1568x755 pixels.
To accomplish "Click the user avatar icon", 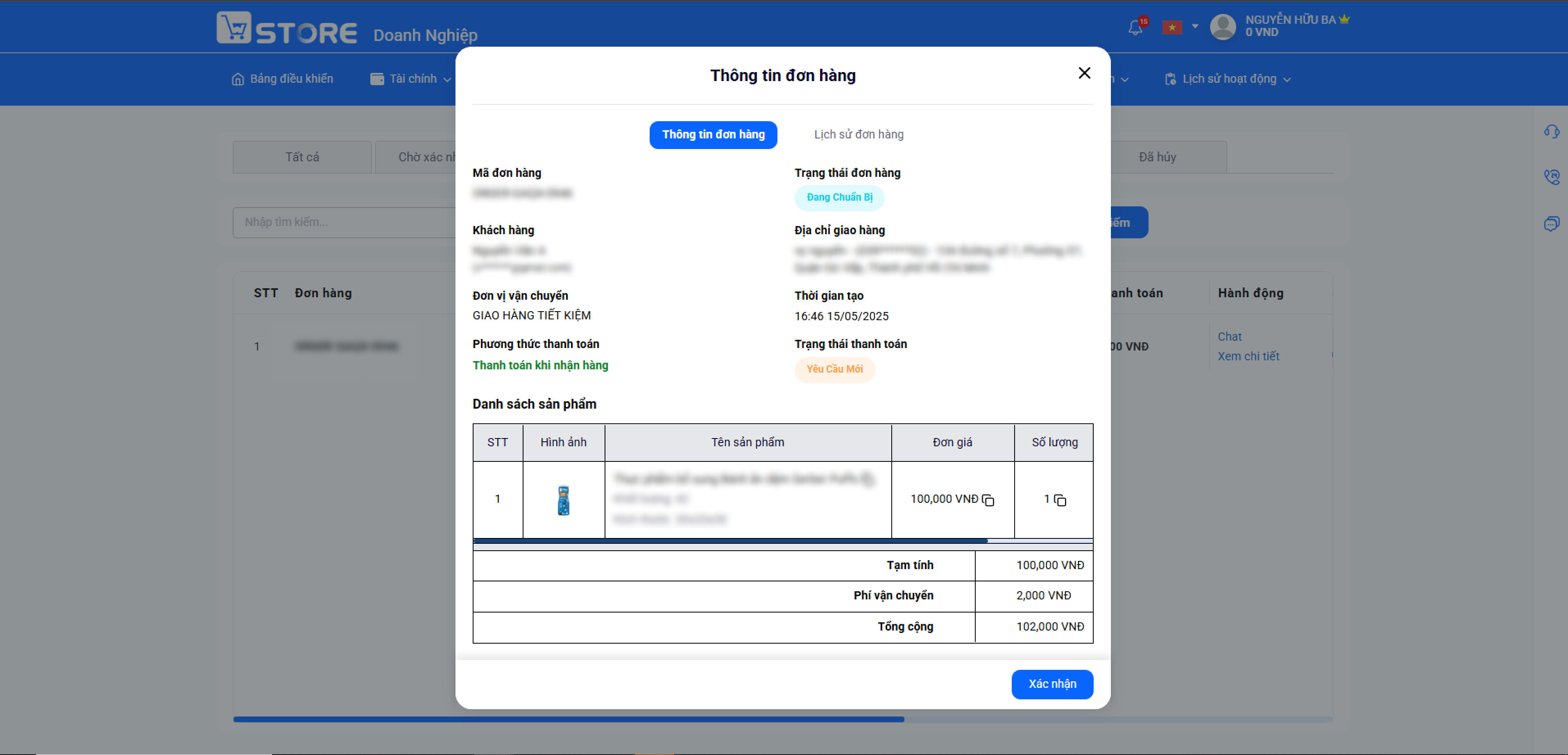I will [1223, 27].
